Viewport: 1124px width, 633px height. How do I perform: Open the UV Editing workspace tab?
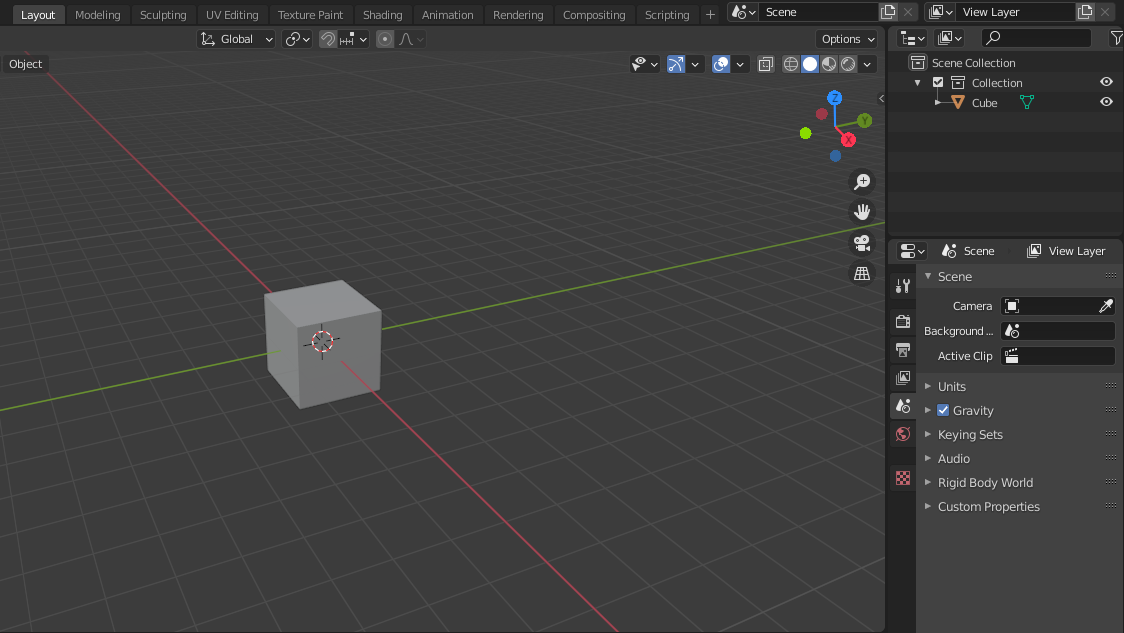point(232,14)
